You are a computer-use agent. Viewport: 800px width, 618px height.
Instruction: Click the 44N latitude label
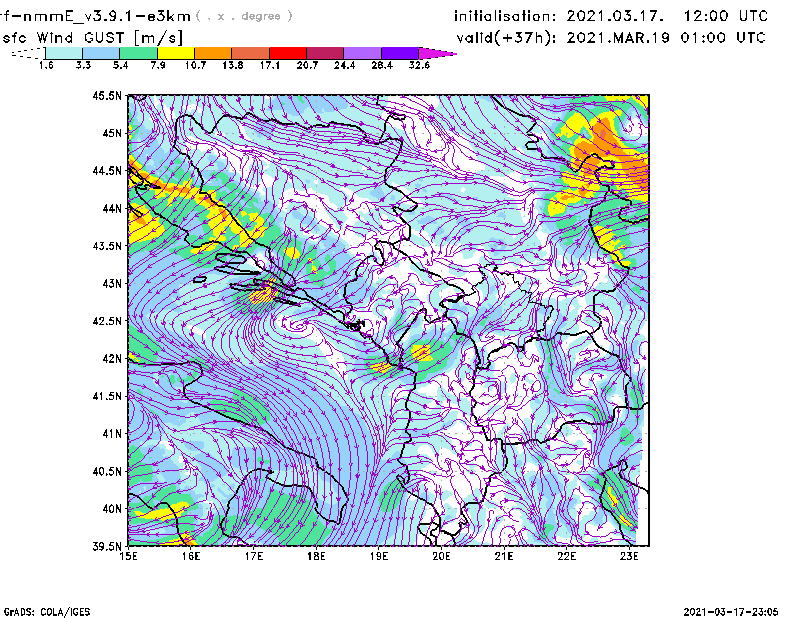[x=112, y=208]
